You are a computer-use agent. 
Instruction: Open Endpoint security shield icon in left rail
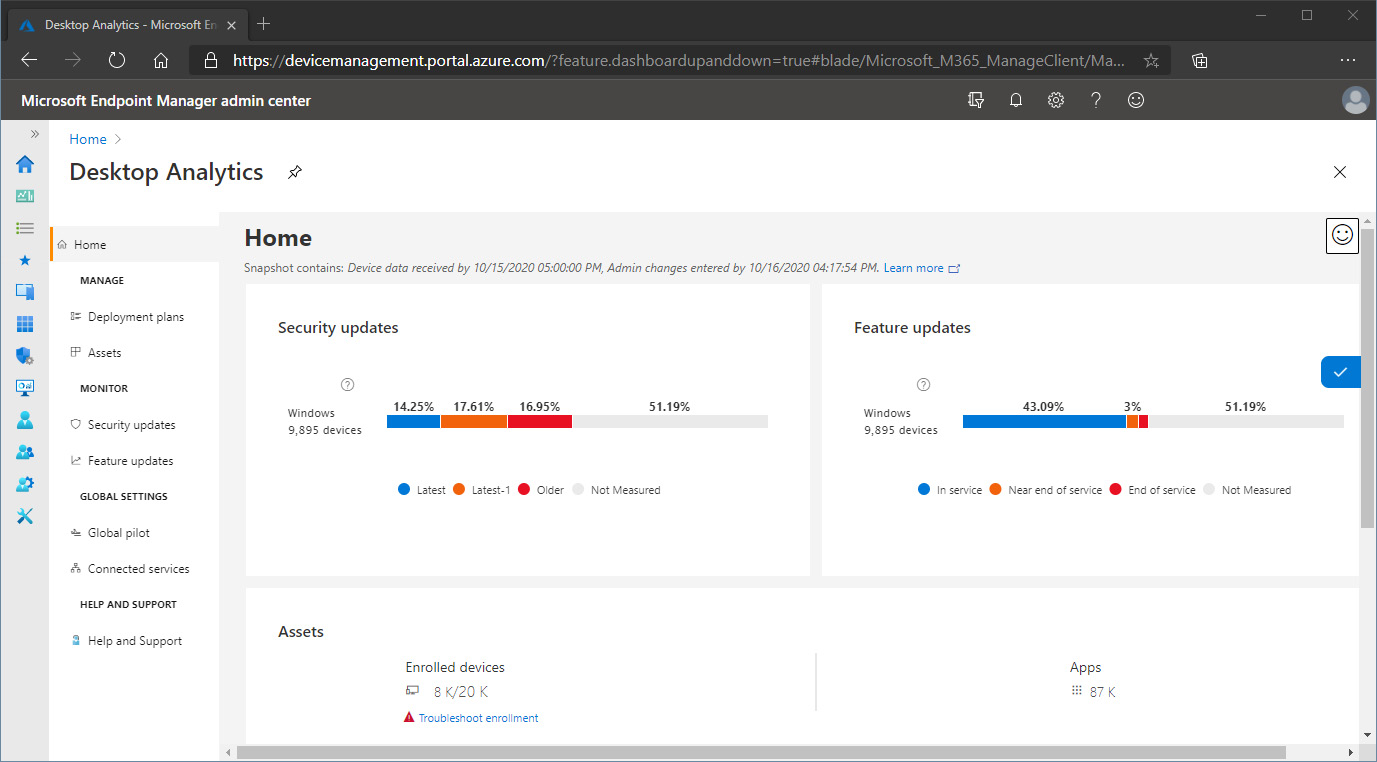tap(25, 356)
